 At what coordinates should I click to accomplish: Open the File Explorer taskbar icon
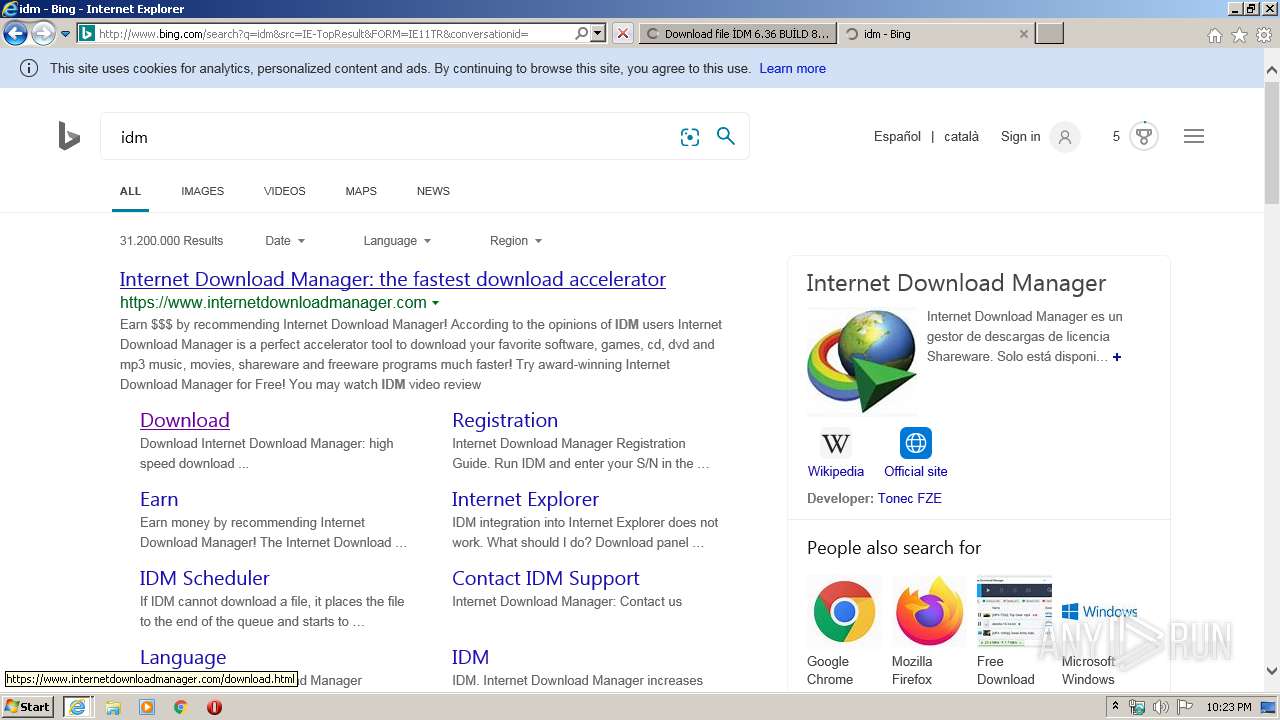click(x=113, y=707)
